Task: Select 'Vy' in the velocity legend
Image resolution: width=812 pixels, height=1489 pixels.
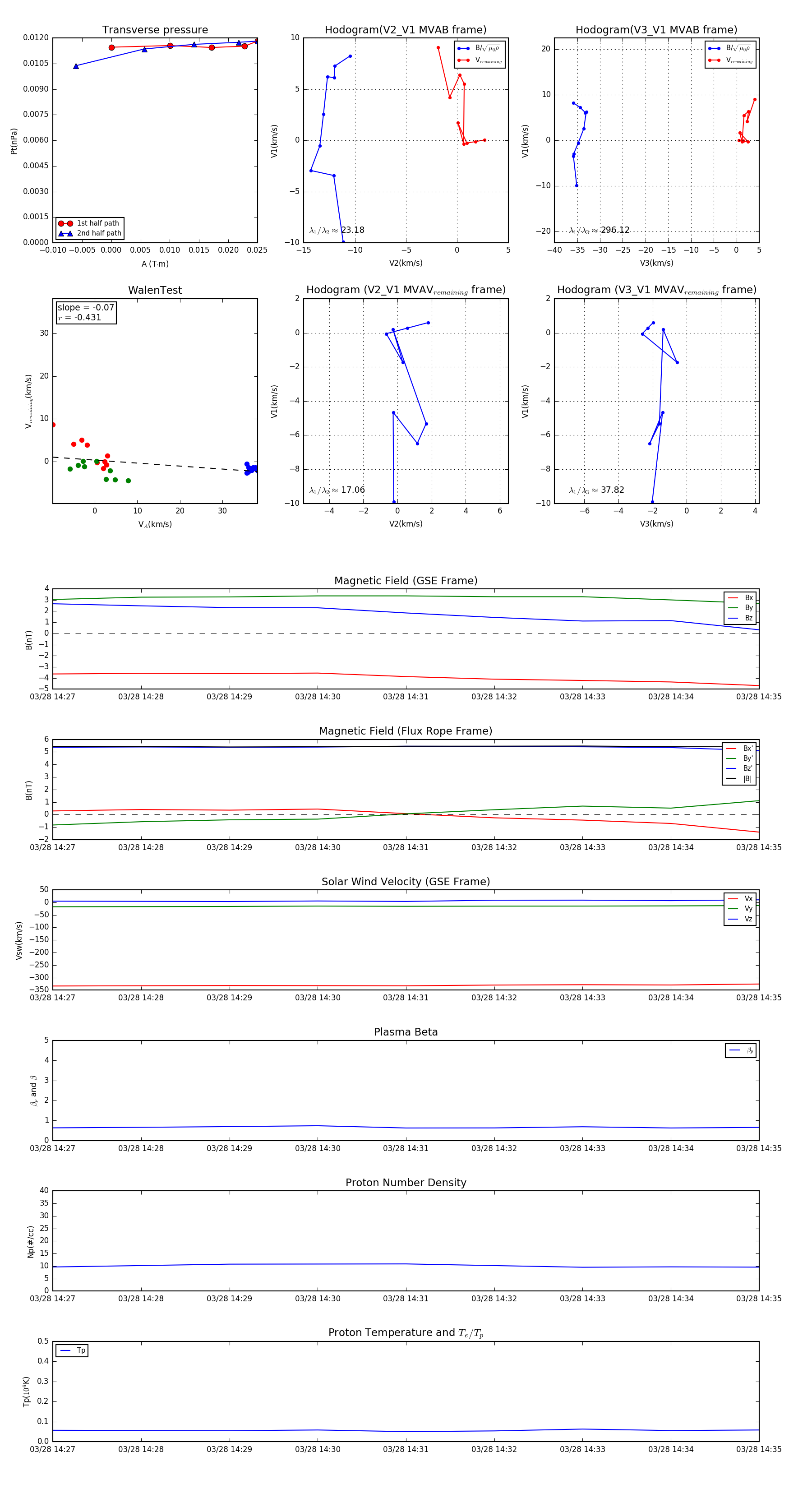Action: pyautogui.click(x=740, y=909)
